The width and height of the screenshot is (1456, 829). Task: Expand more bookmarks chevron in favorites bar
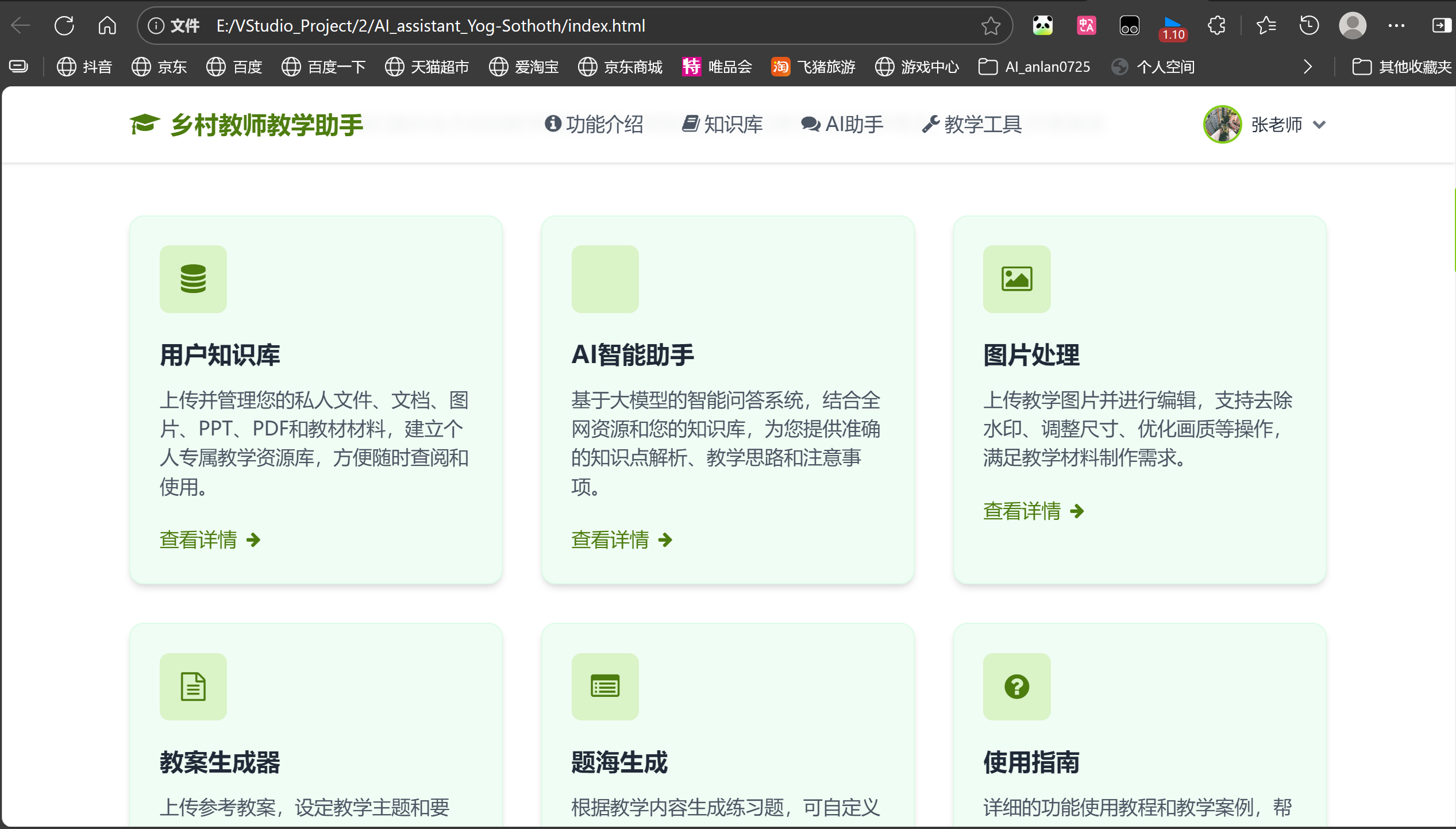tap(1308, 67)
